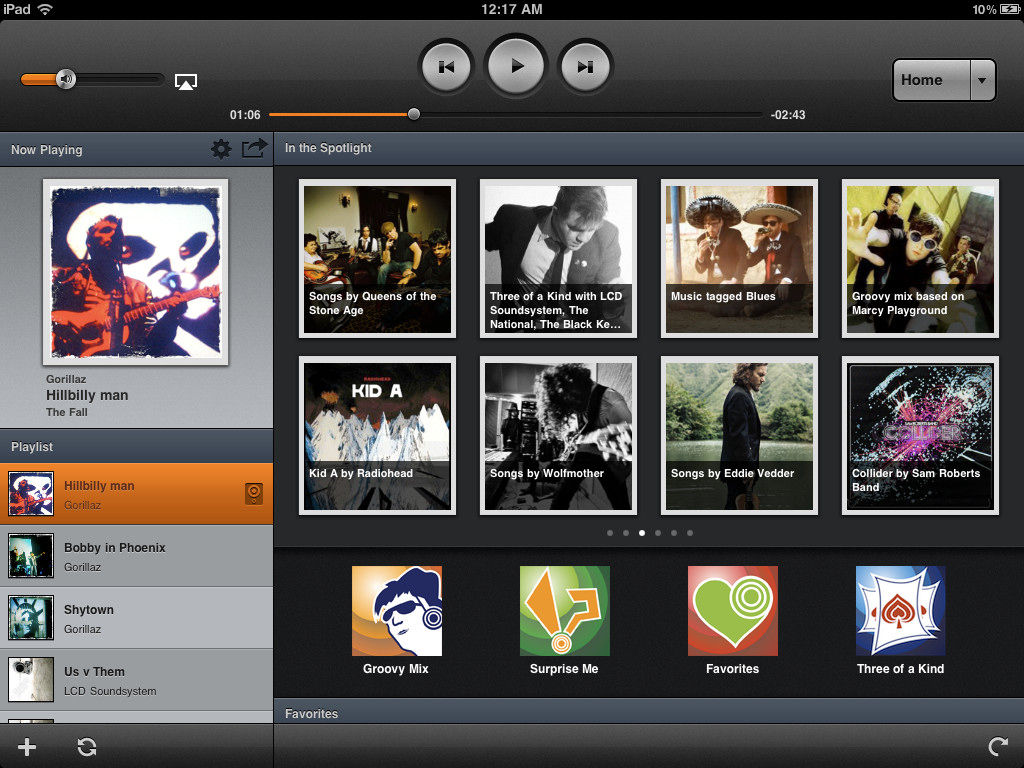1024x768 pixels.
Task: Play Us v Them by LCD Soundsystem
Action: pos(136,680)
